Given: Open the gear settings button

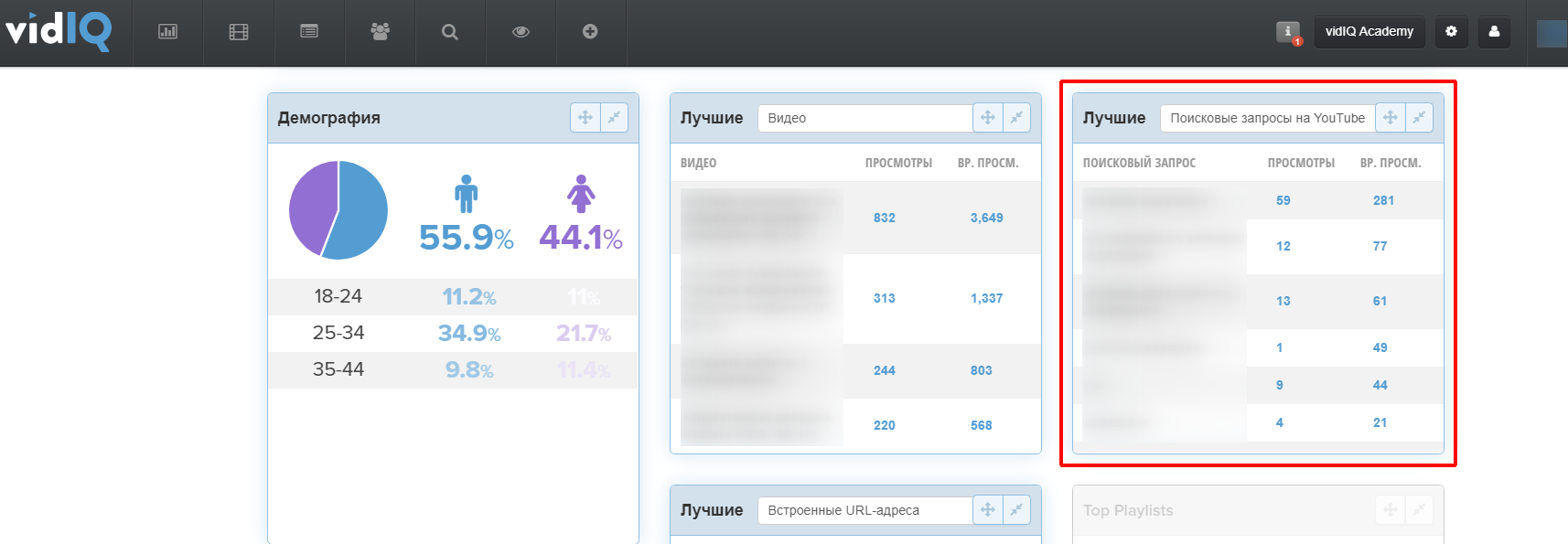Looking at the screenshot, I should pos(1451,31).
